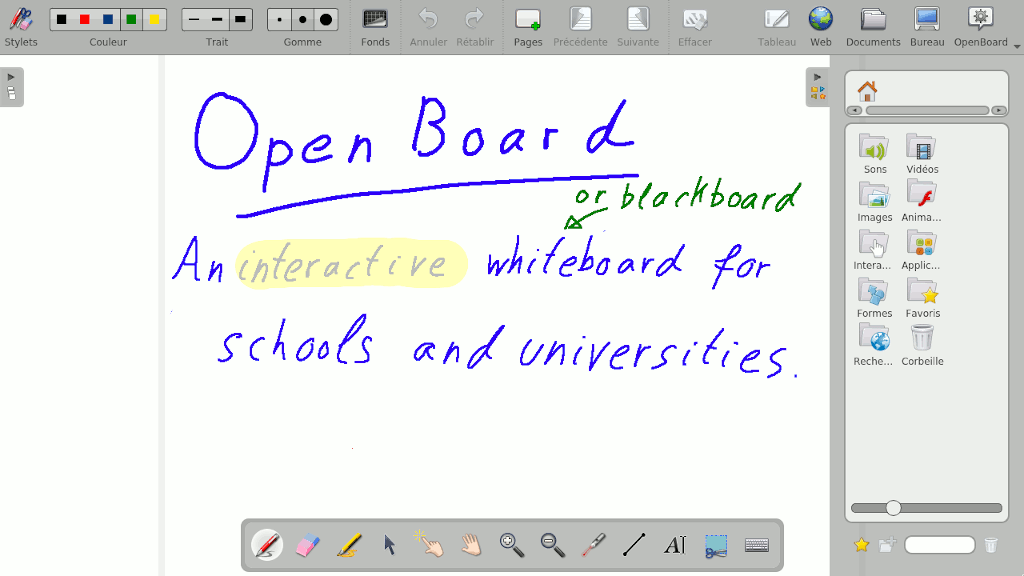Open the Recherche web folder
Screen dimensions: 1024x576
(873, 346)
